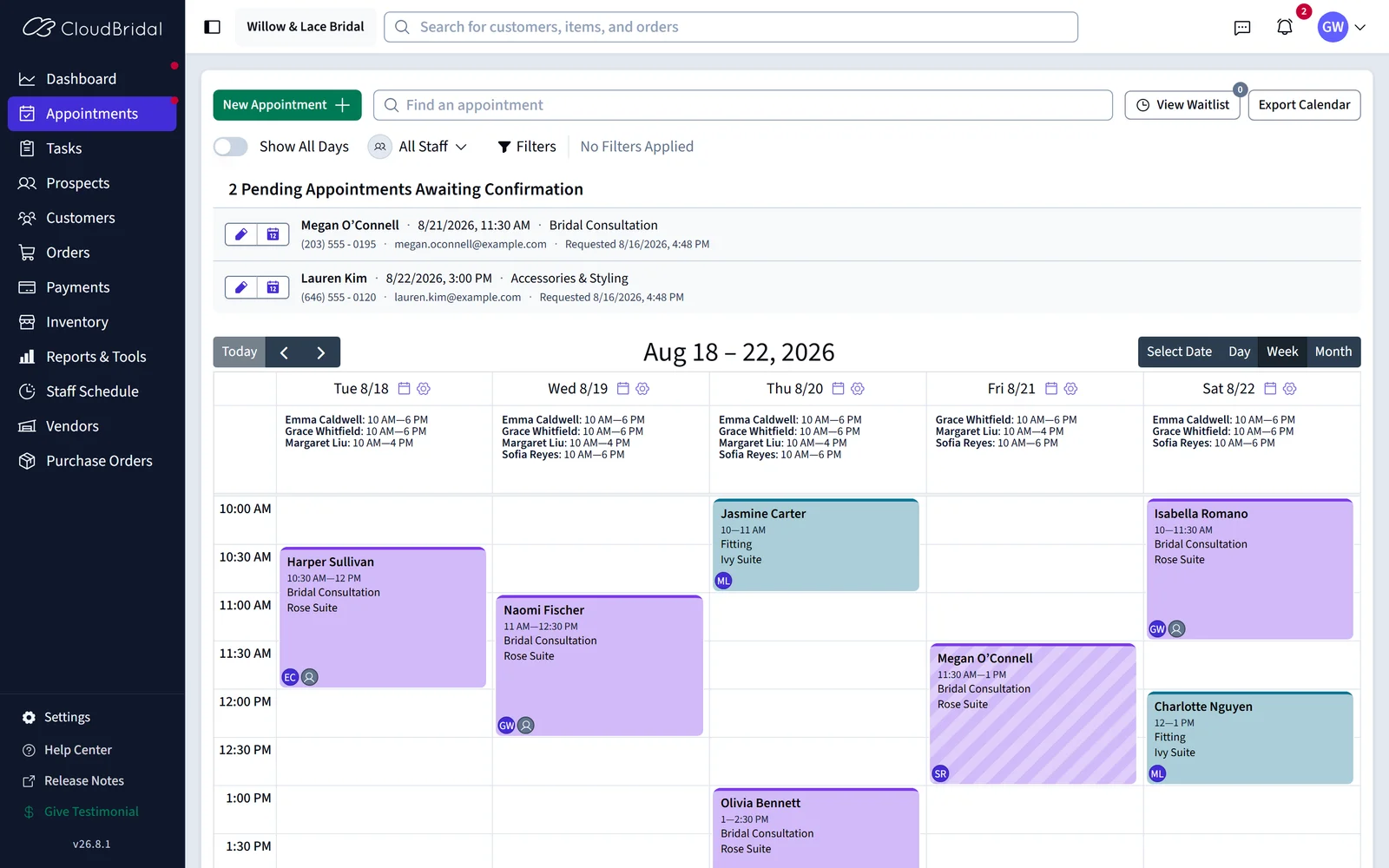Open Staff Schedule page

[x=92, y=391]
